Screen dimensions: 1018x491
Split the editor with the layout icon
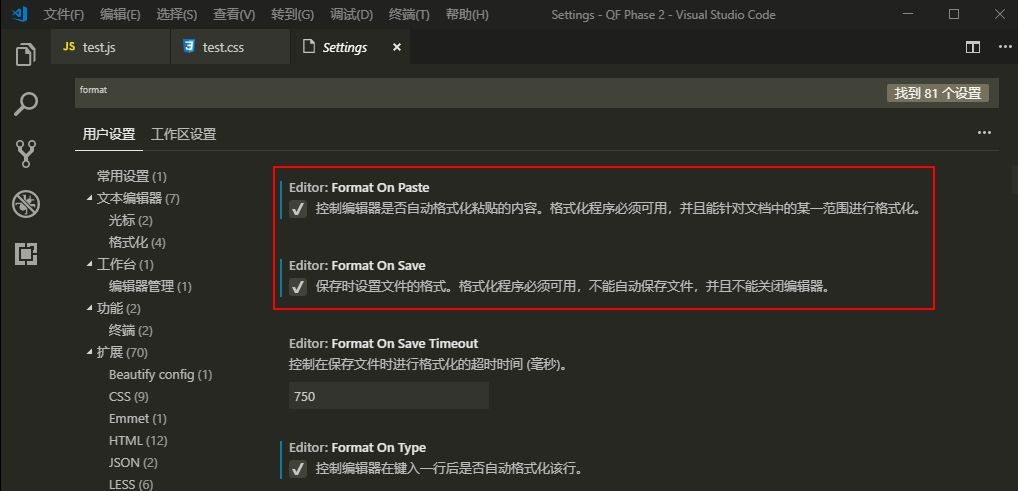(973, 47)
